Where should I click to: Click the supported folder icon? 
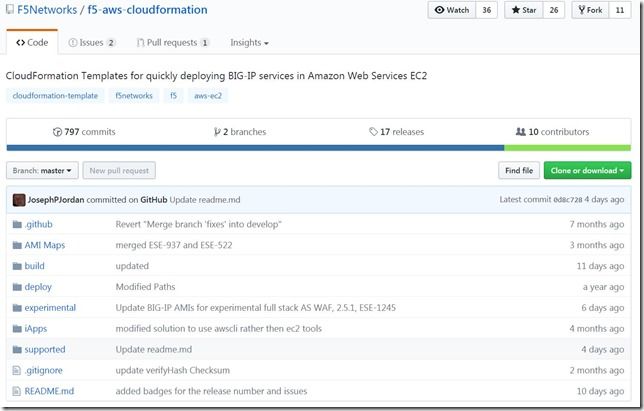point(16,349)
